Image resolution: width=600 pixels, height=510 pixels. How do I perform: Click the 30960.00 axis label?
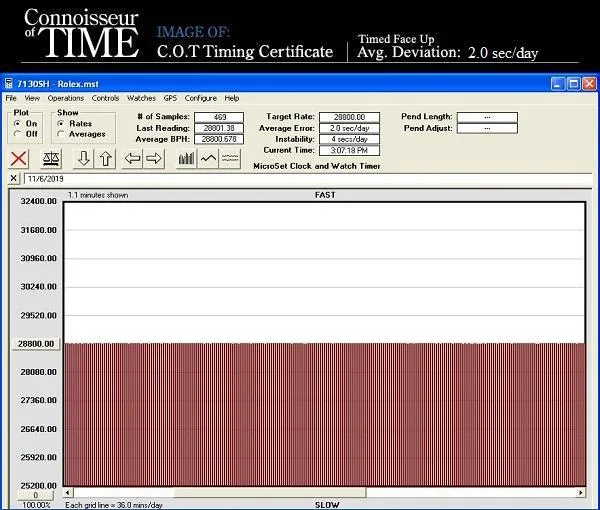point(38,258)
